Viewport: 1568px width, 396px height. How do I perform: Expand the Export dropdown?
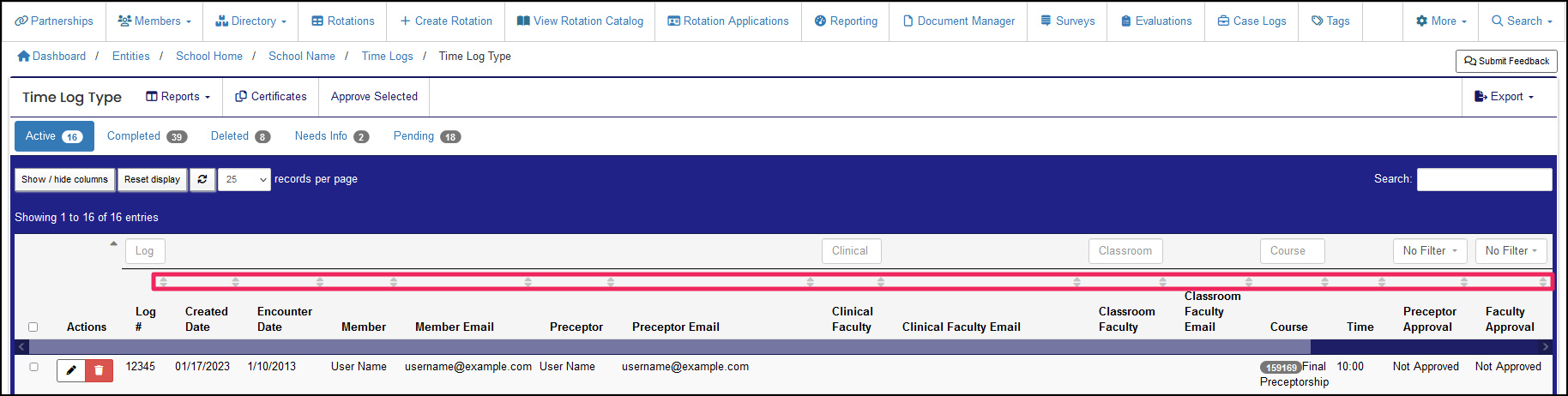click(x=1505, y=97)
